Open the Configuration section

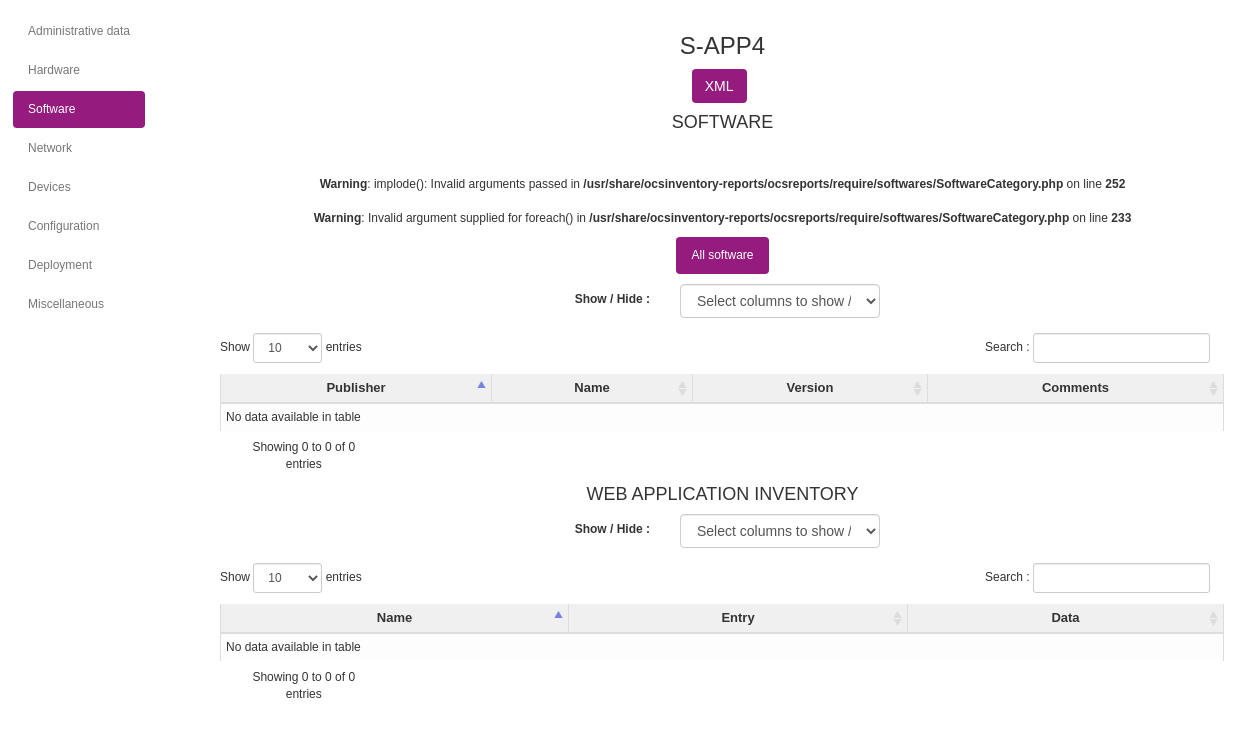[x=63, y=226]
